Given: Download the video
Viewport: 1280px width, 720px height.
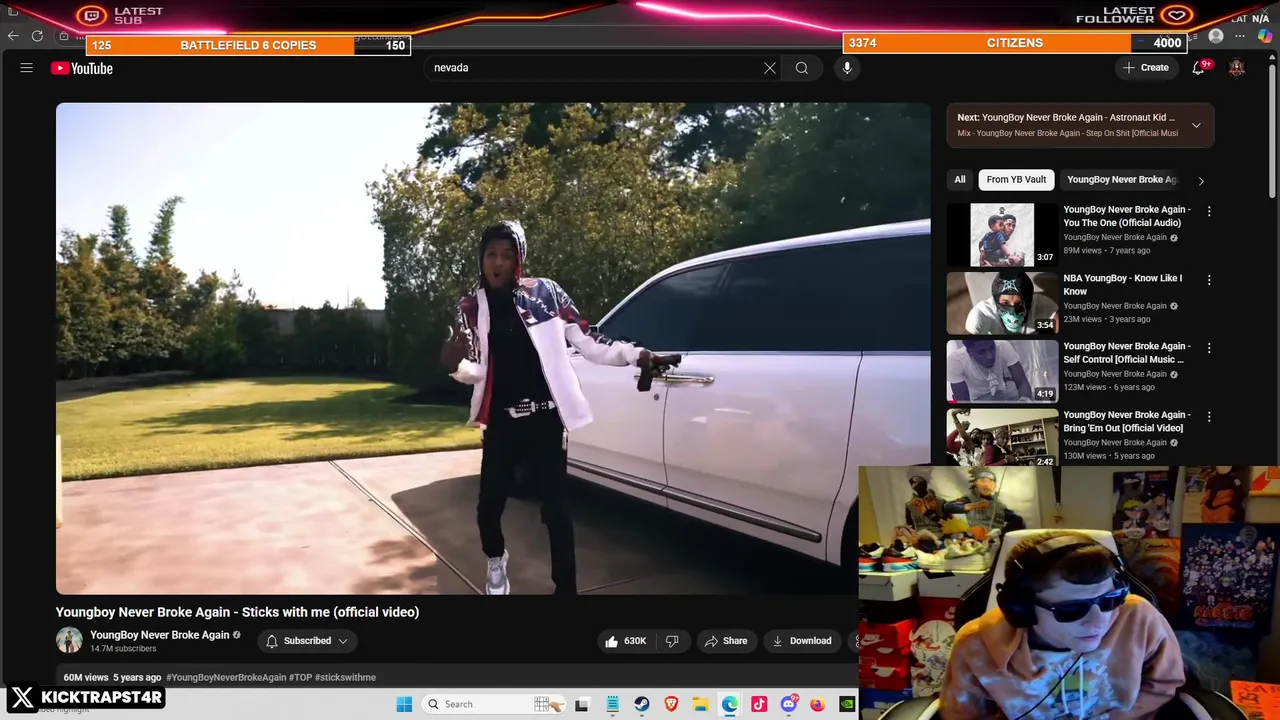Looking at the screenshot, I should coord(801,641).
